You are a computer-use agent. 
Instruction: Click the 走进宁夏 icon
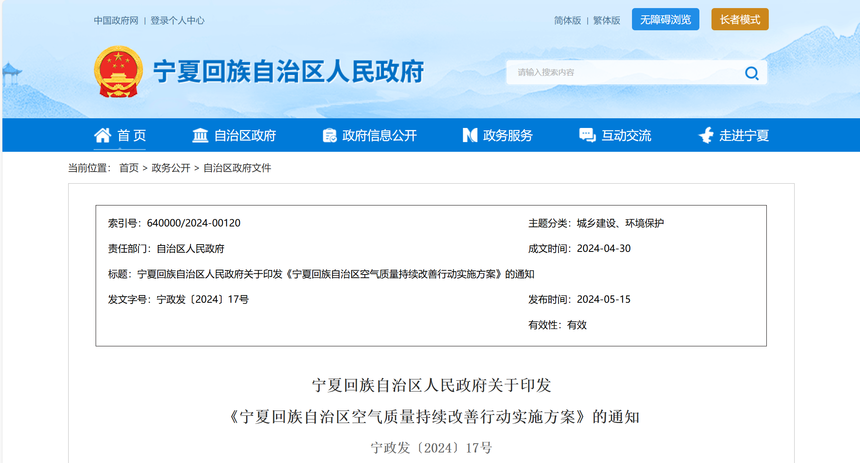click(706, 136)
